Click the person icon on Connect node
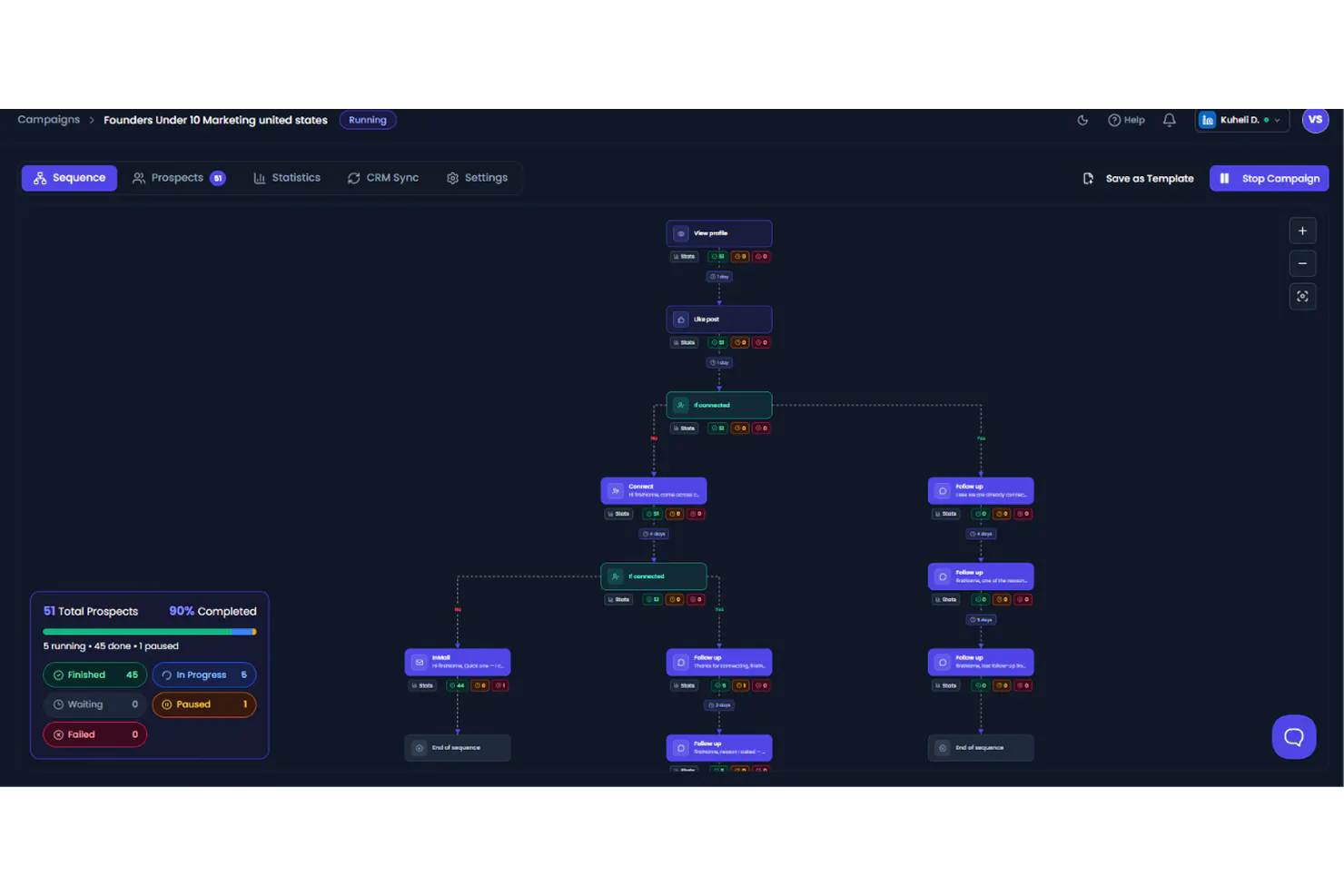The width and height of the screenshot is (1344, 896). point(616,491)
